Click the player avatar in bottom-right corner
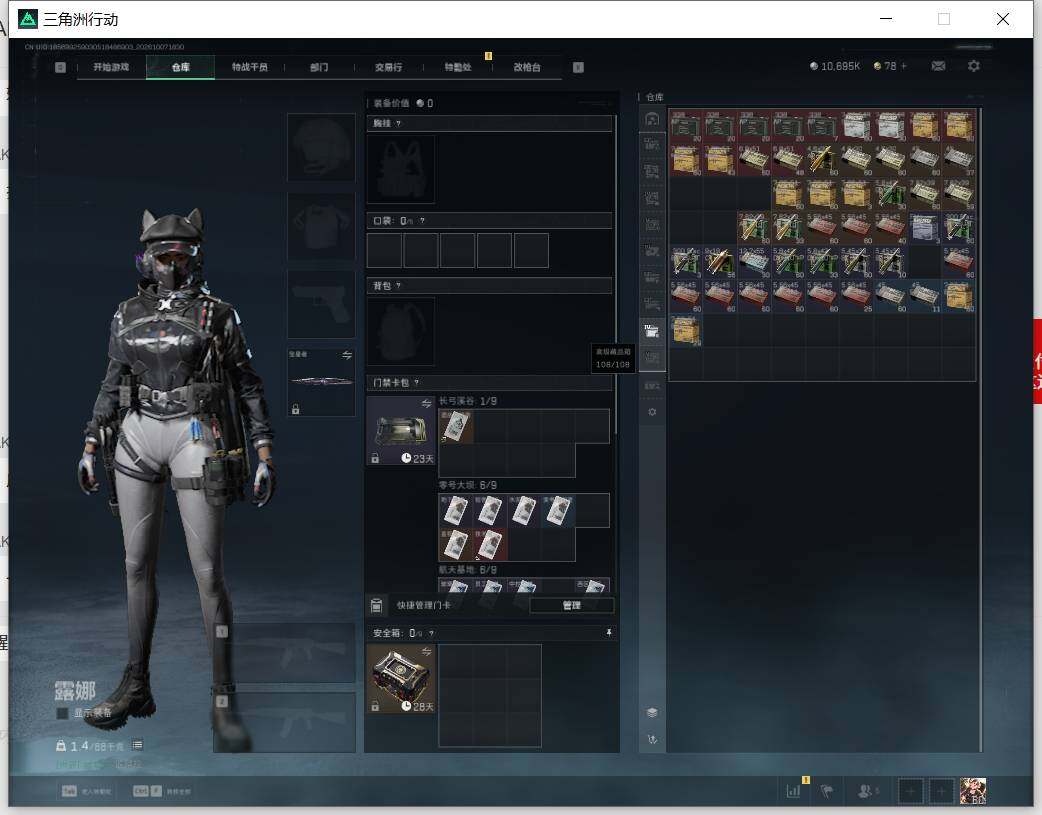The width and height of the screenshot is (1042, 815). click(x=973, y=791)
